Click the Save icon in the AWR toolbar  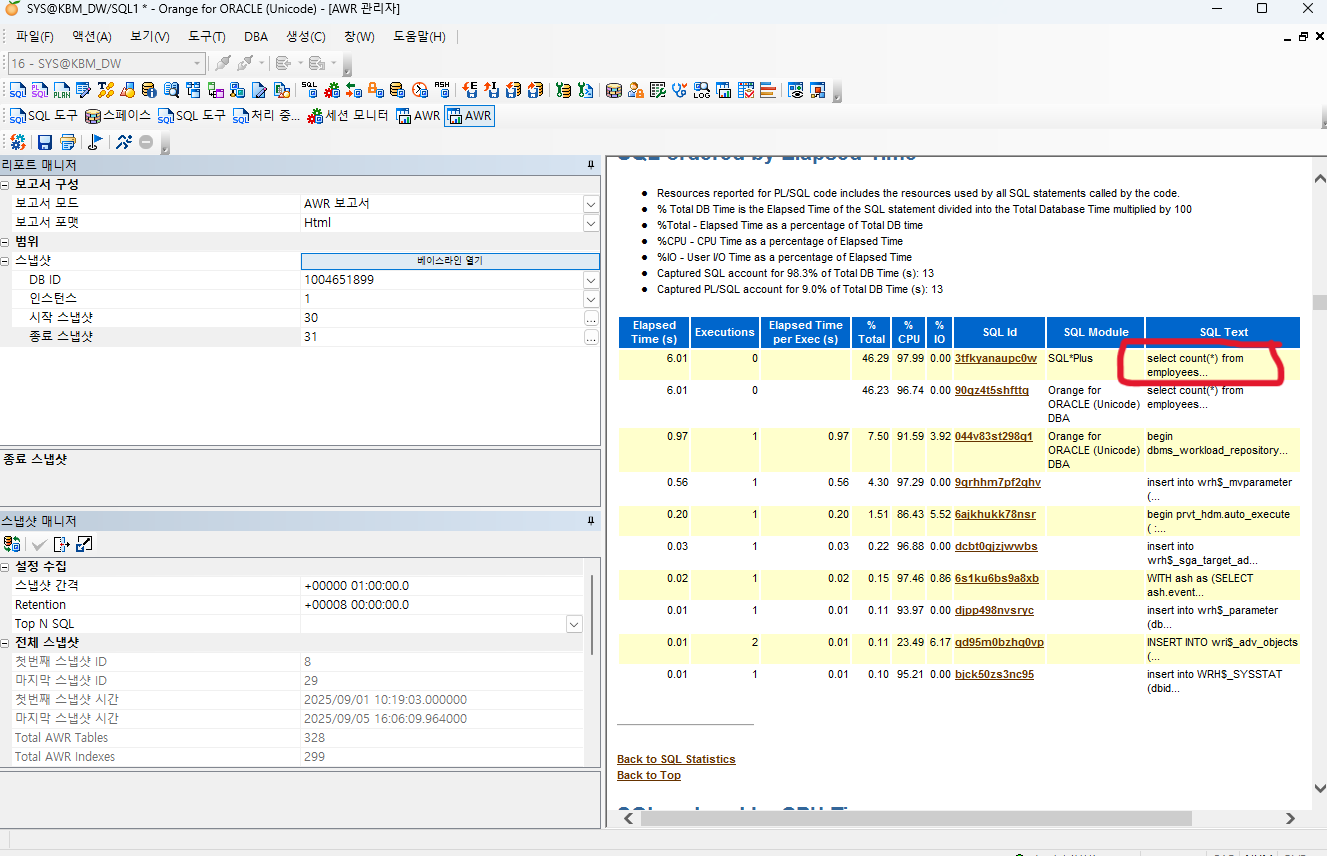(45, 142)
